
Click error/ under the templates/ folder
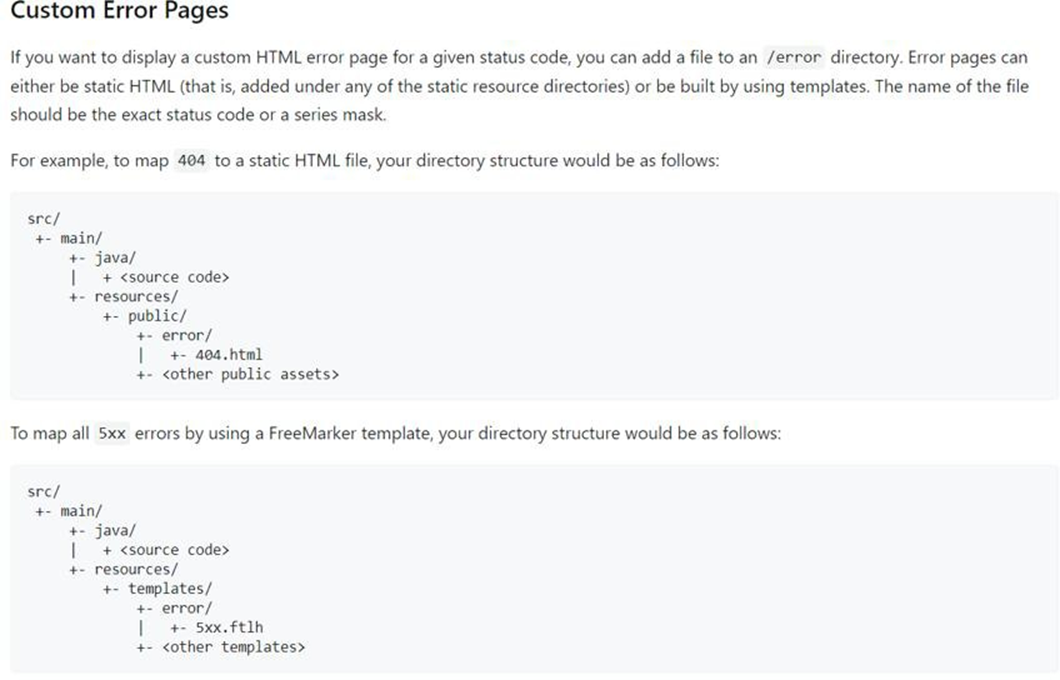pyautogui.click(x=186, y=609)
